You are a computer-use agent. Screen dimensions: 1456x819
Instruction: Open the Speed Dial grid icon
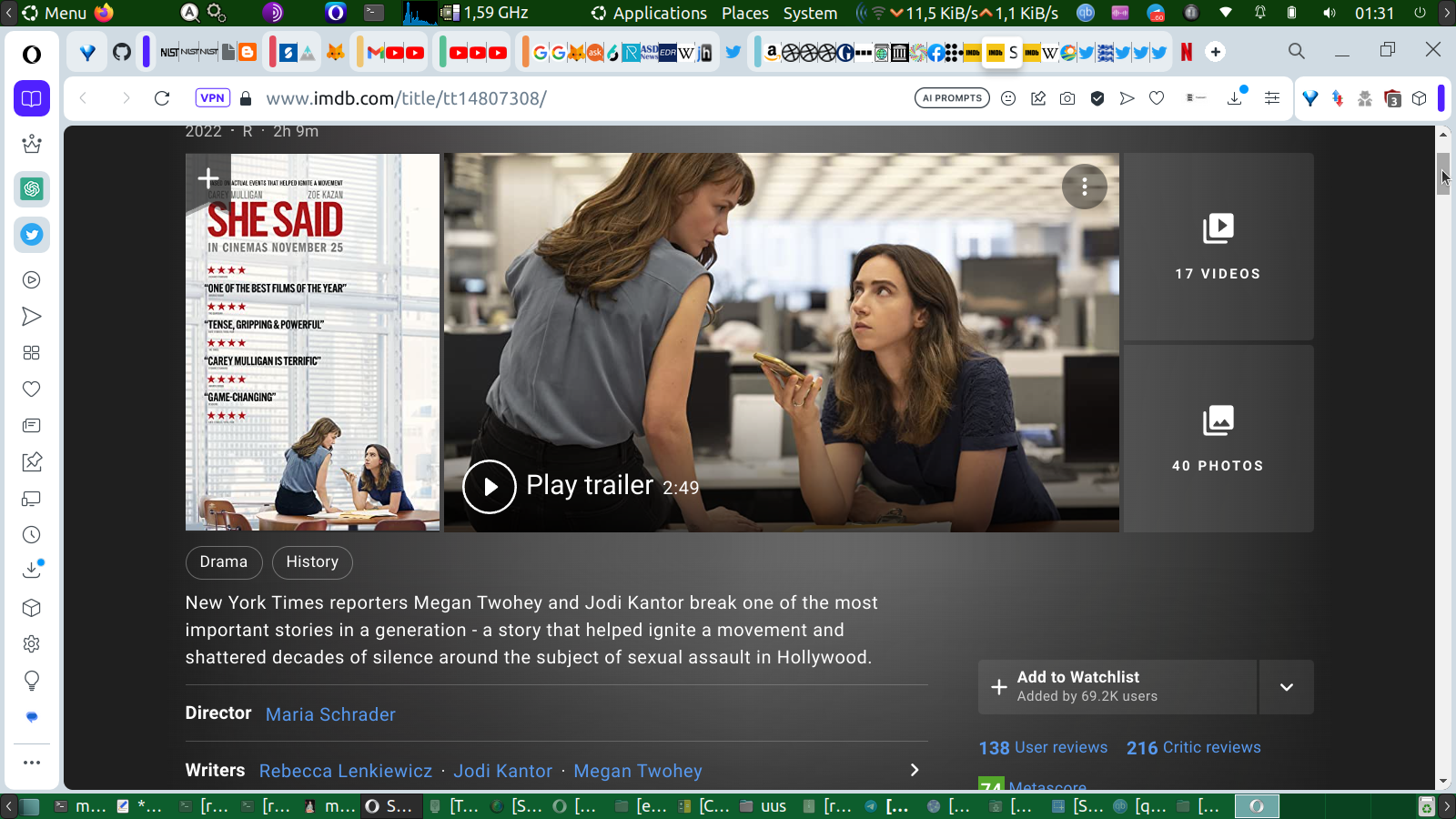point(32,353)
